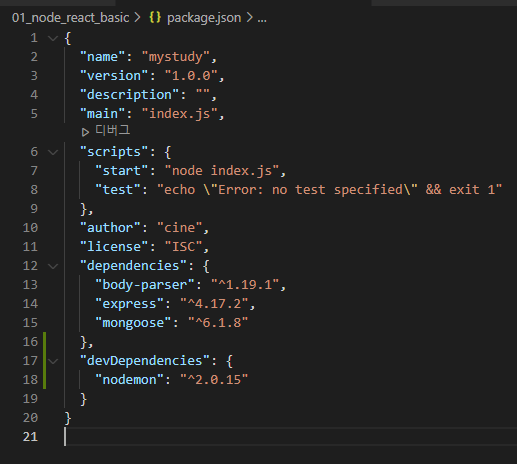Click the closing brace on line 20

pyautogui.click(x=68, y=418)
